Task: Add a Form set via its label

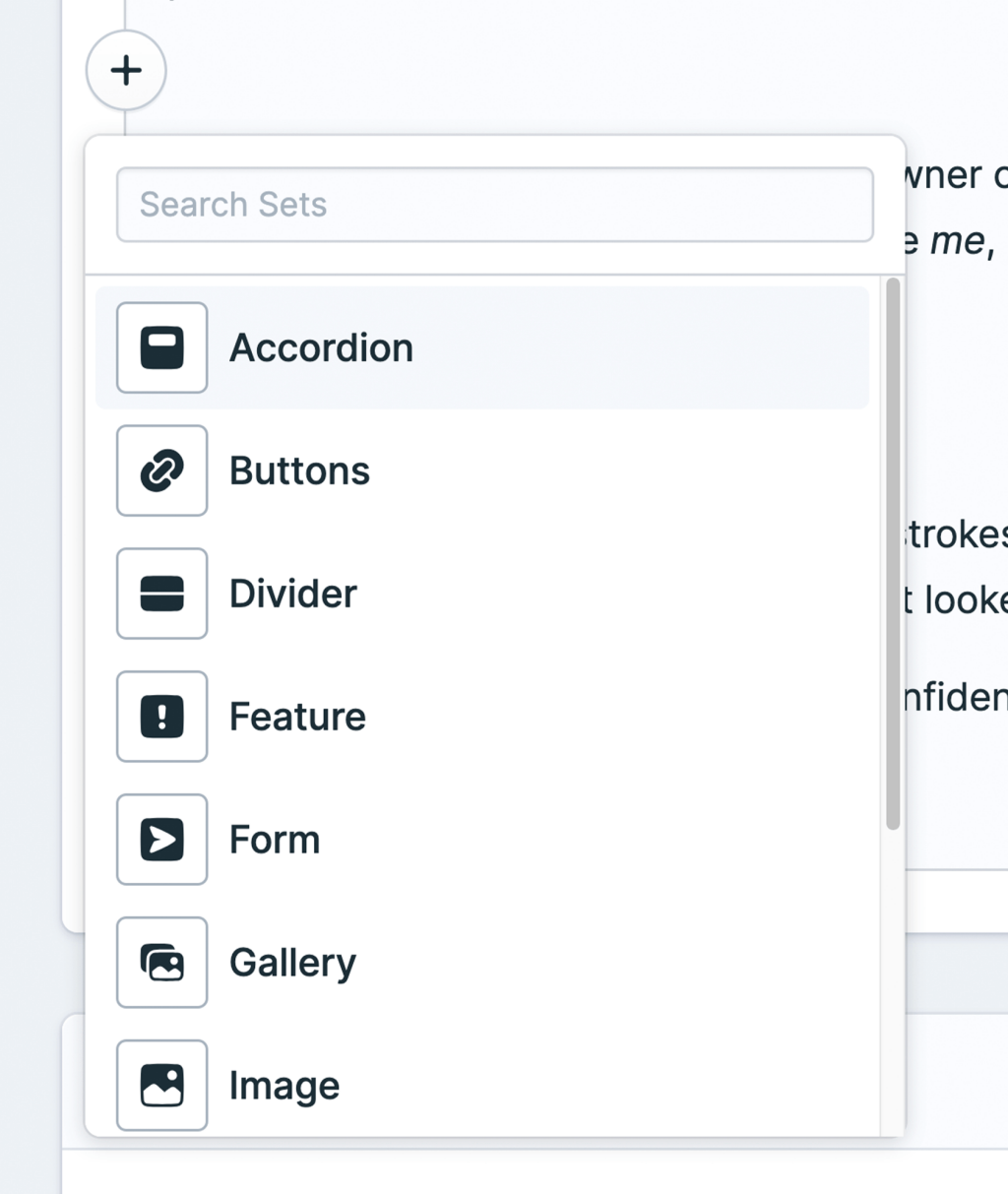Action: (x=275, y=841)
